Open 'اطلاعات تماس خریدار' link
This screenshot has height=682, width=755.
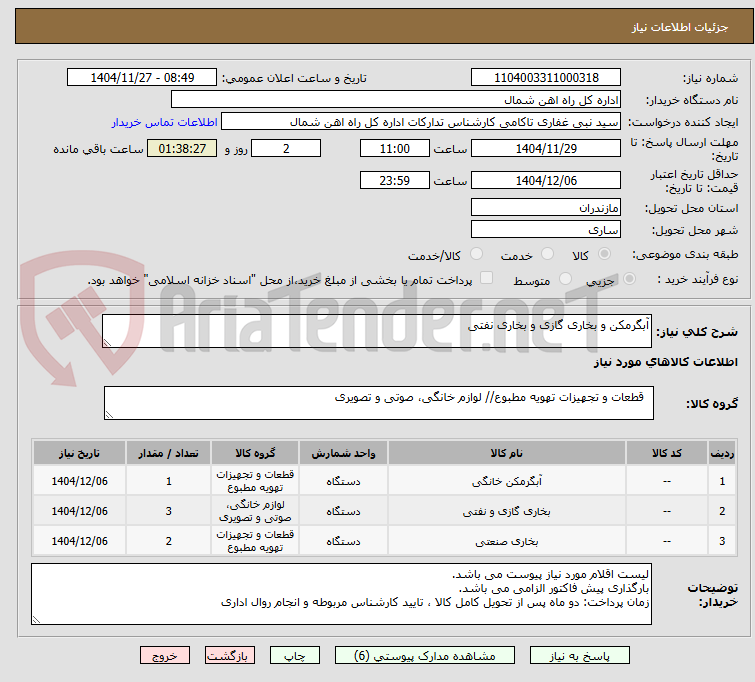pos(165,122)
